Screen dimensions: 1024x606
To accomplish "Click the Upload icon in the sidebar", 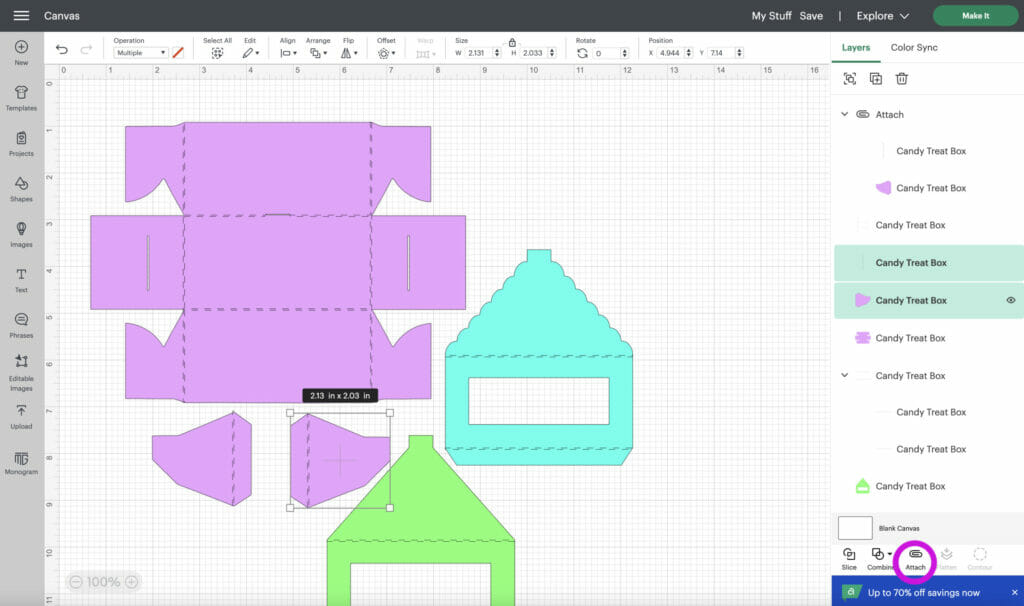I will [21, 415].
